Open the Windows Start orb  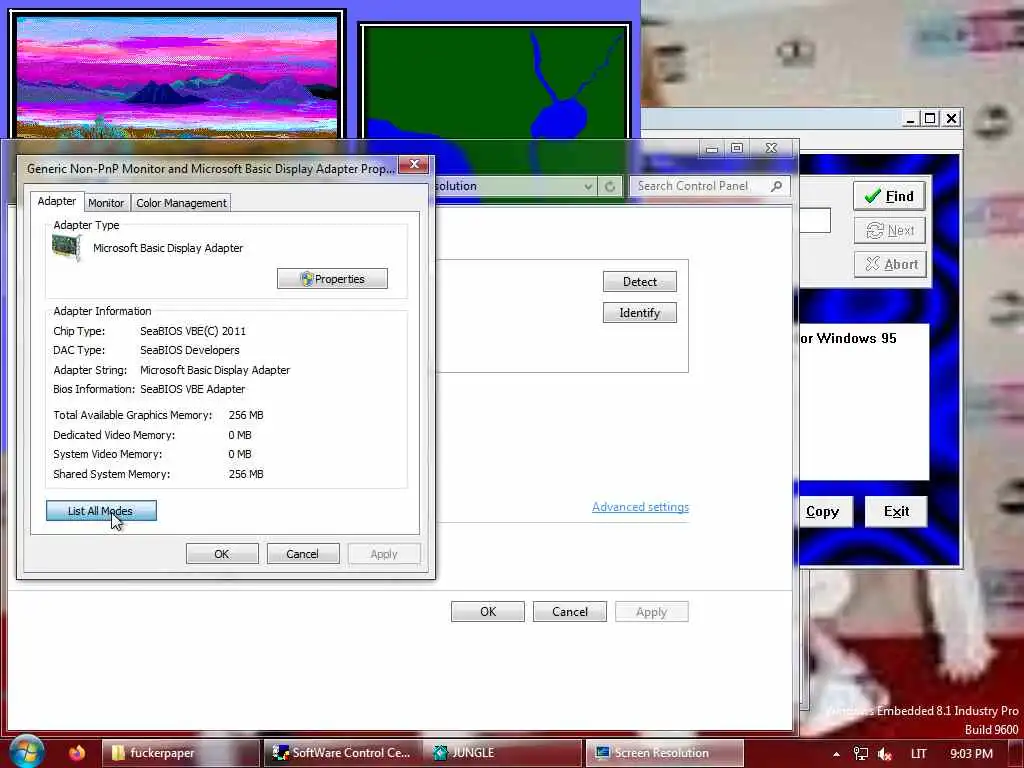(x=26, y=752)
